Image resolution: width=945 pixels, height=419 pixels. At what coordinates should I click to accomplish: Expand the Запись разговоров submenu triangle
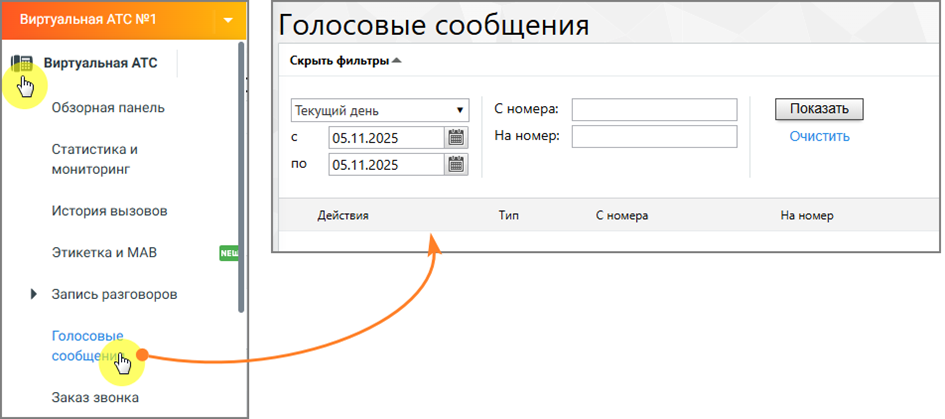tap(34, 295)
